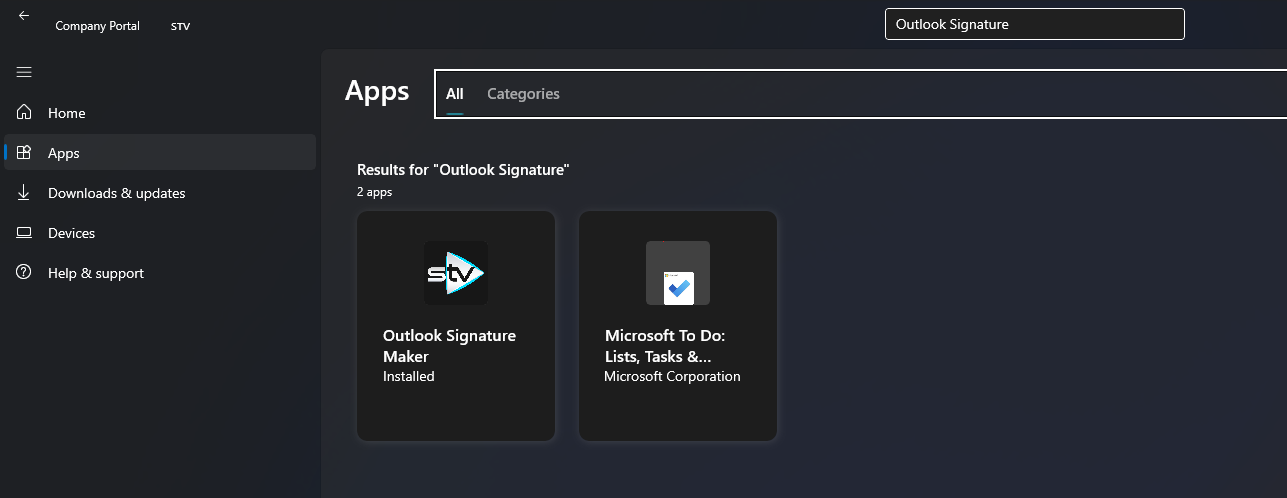Click the Installed status text

pos(409,377)
